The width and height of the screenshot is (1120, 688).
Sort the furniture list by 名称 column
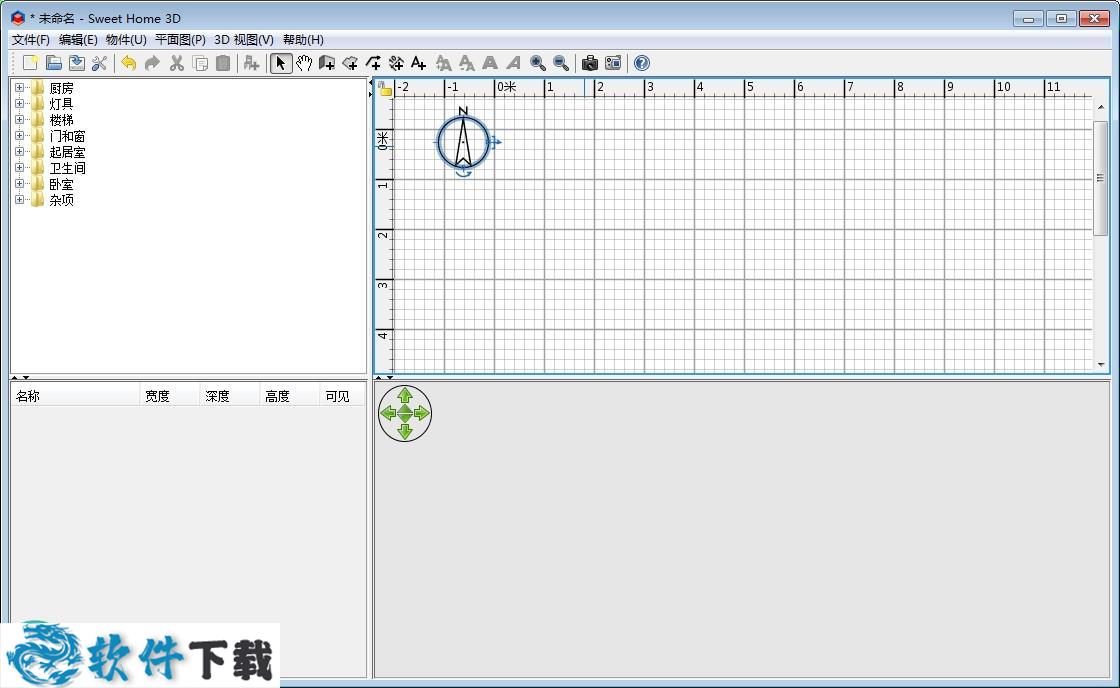click(75, 397)
